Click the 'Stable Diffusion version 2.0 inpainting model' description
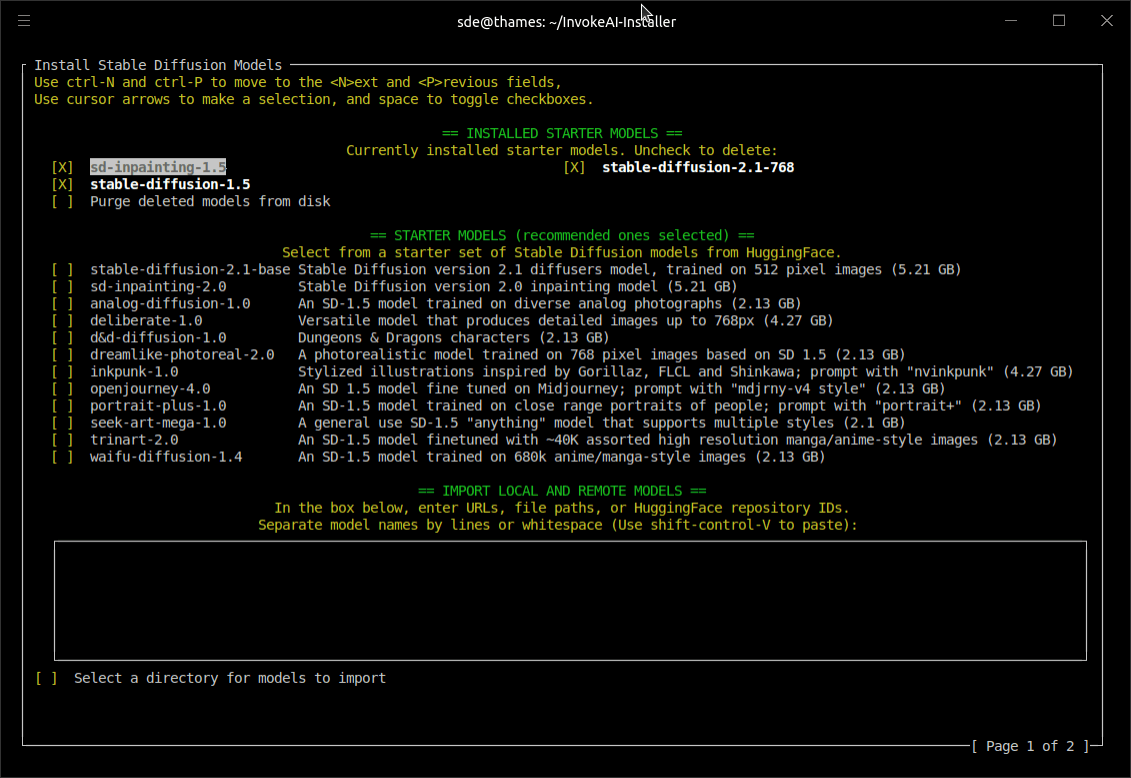This screenshot has width=1131, height=778. (518, 286)
